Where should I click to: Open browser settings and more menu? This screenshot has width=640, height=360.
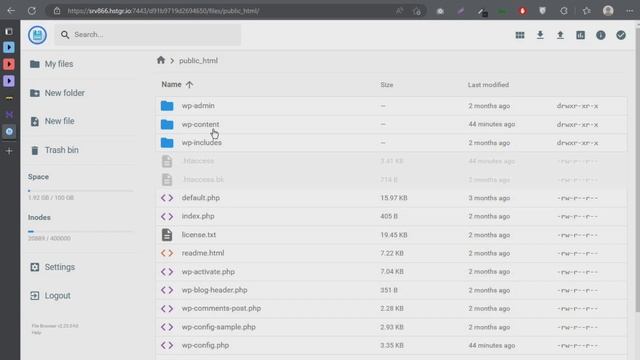point(629,11)
